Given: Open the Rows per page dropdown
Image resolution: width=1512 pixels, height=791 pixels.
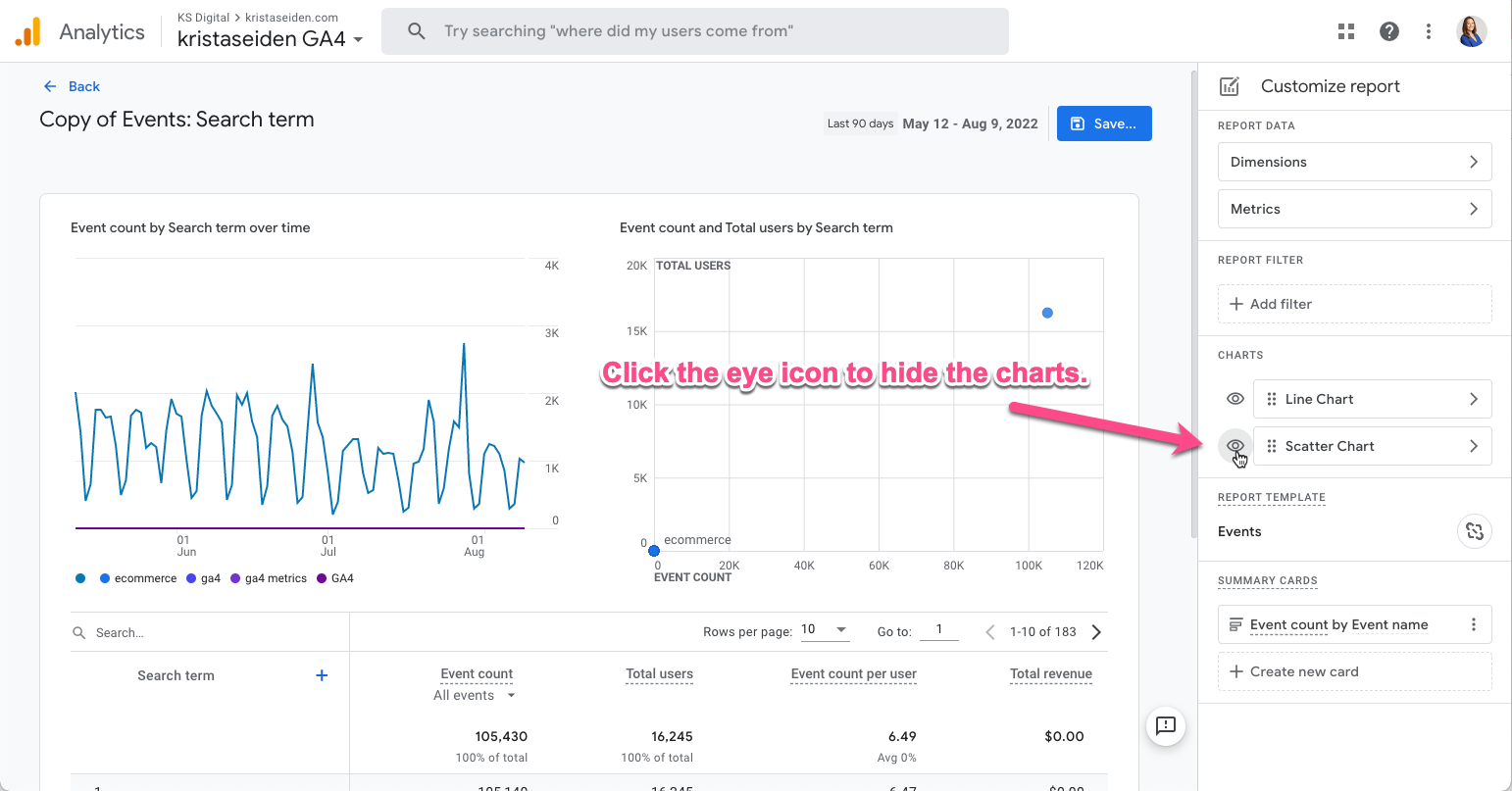Looking at the screenshot, I should [825, 630].
